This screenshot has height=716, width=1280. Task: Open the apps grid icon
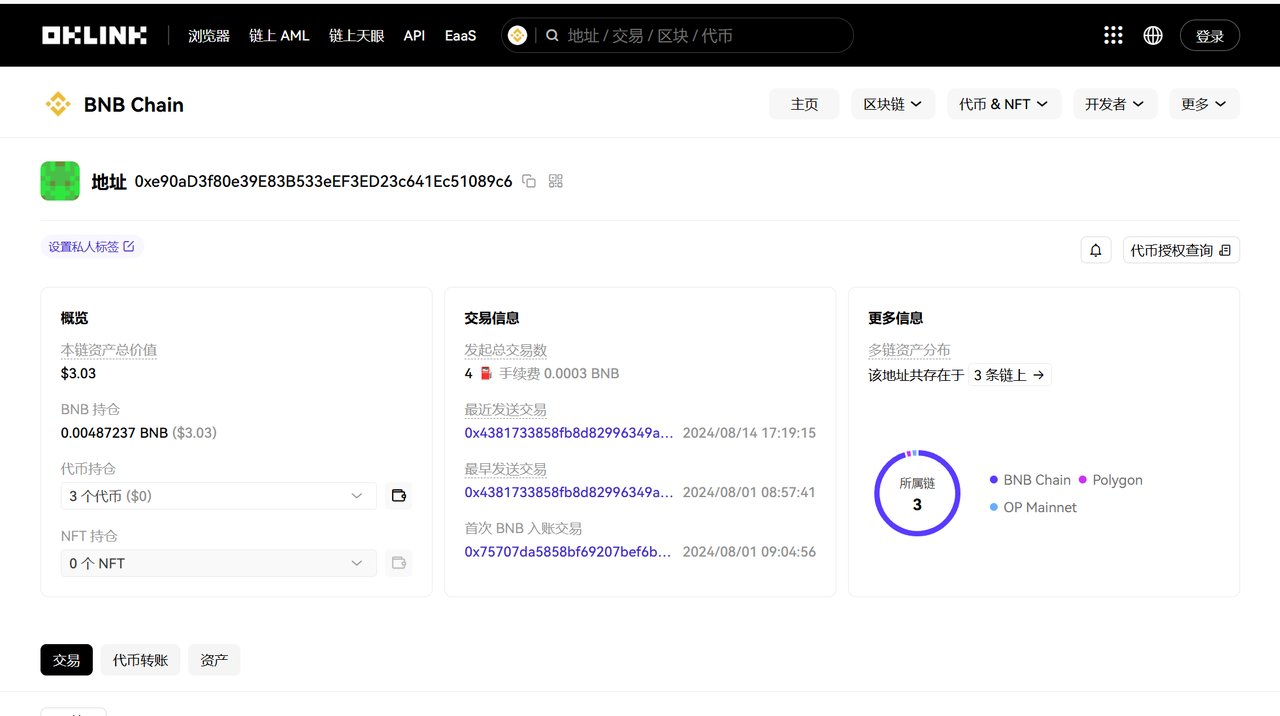point(1113,35)
